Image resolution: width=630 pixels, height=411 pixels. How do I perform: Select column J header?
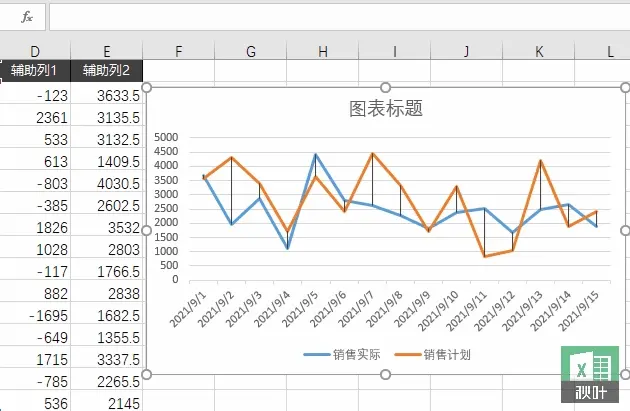[x=466, y=51]
